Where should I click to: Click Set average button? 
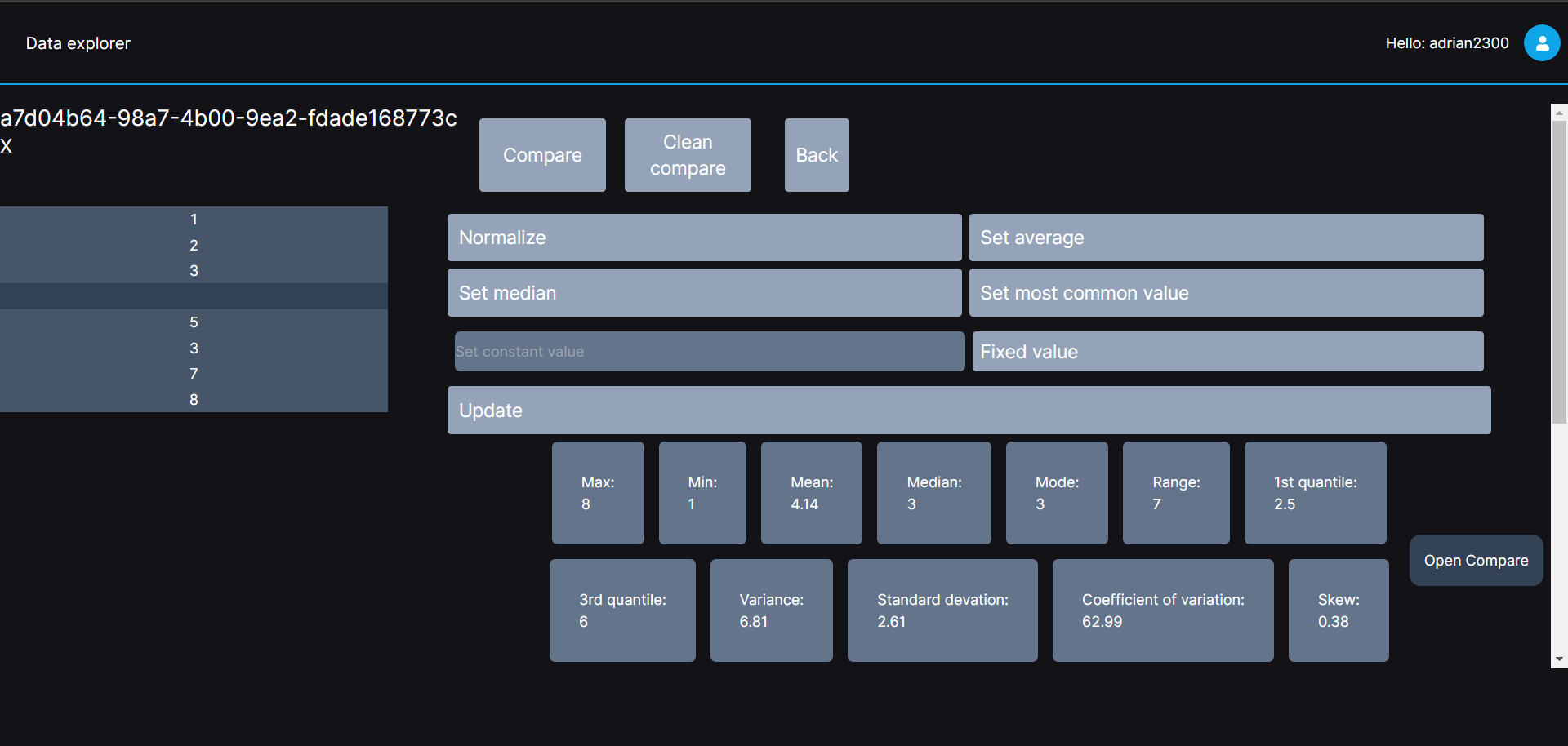1225,238
